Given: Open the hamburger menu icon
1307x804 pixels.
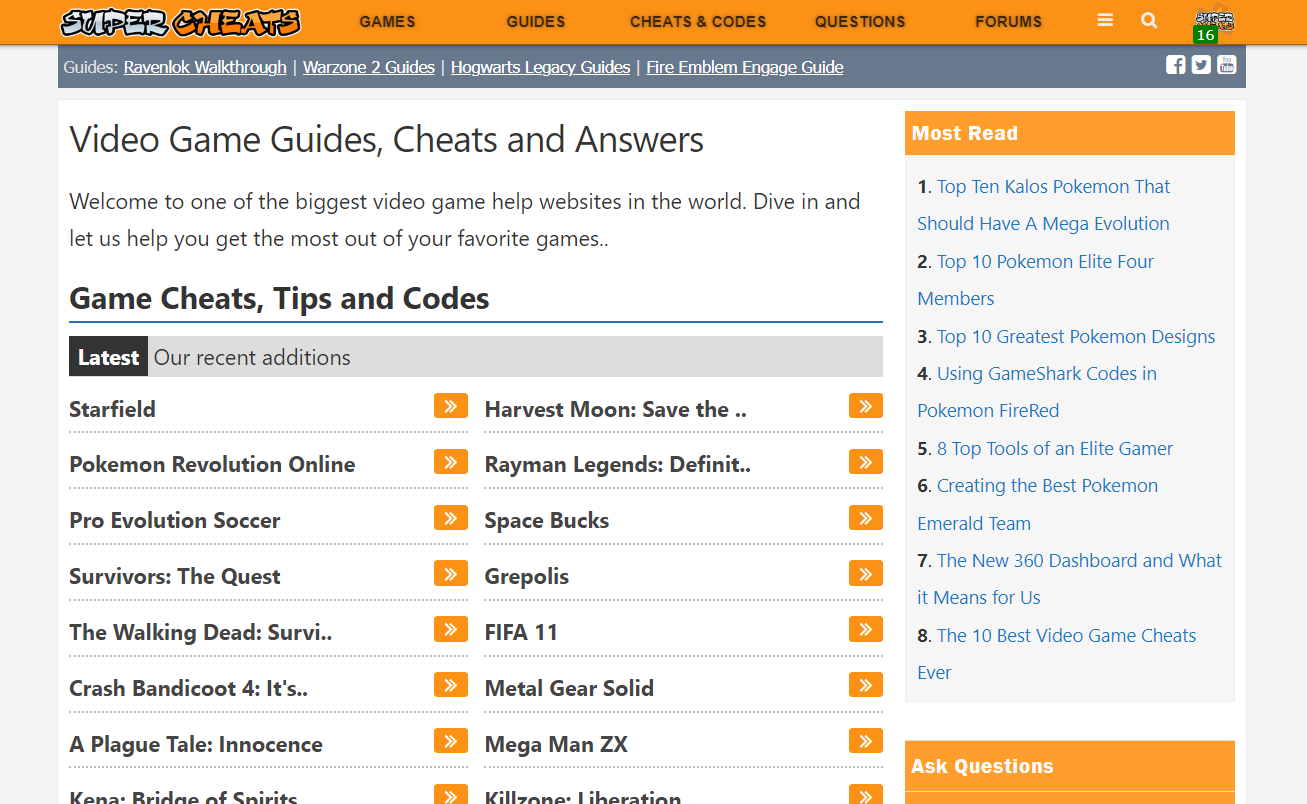Looking at the screenshot, I should pos(1105,20).
